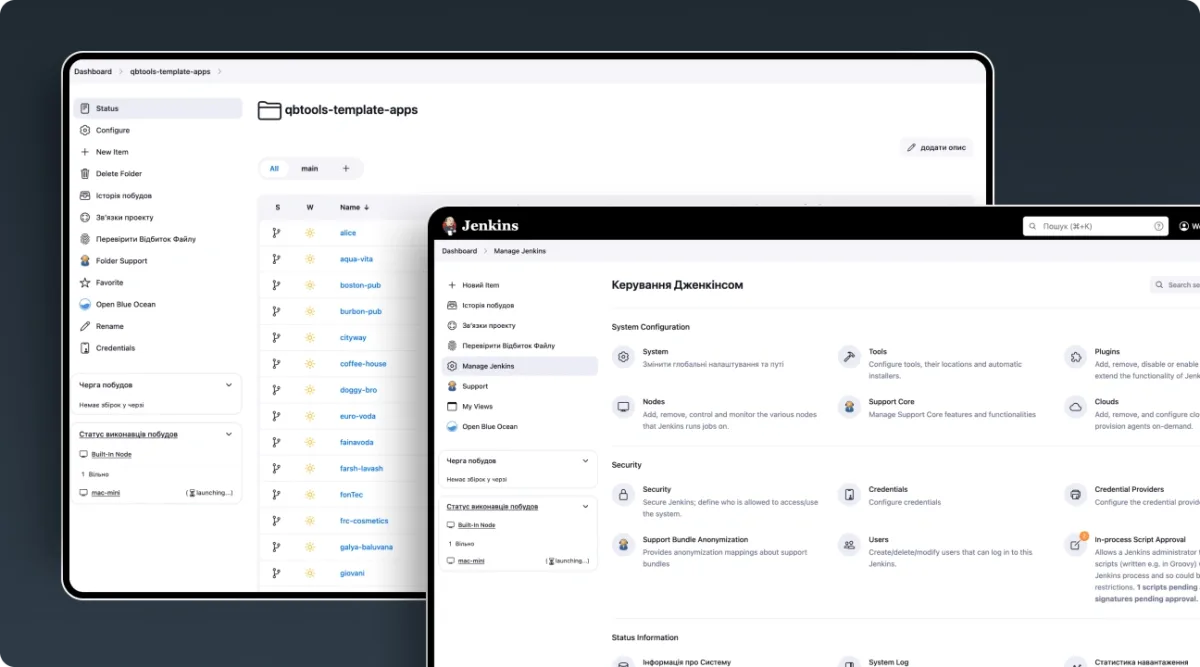This screenshot has height=667, width=1200.
Task: Open the frc-cosmetics job link
Action: (x=364, y=521)
